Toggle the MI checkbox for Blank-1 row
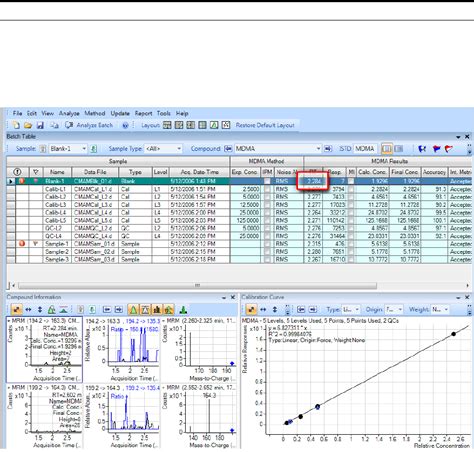 pos(351,181)
